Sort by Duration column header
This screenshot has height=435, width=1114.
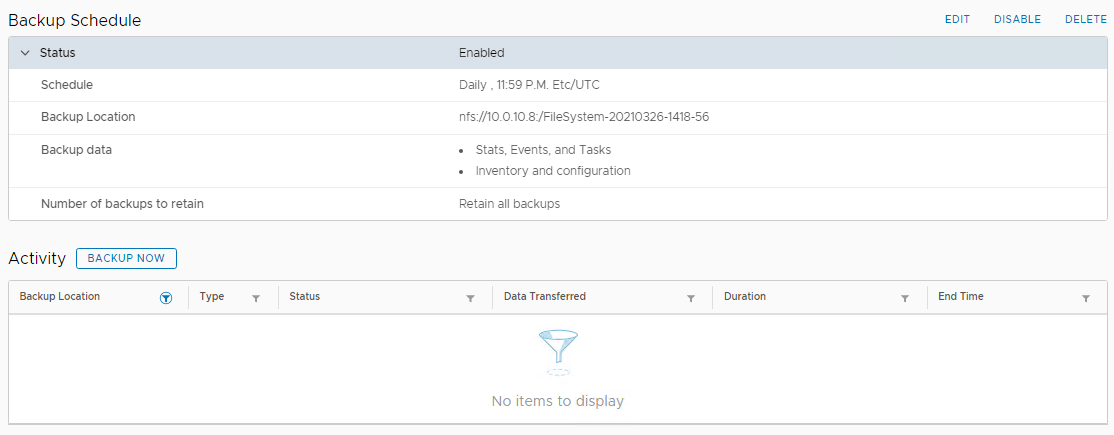click(x=745, y=297)
